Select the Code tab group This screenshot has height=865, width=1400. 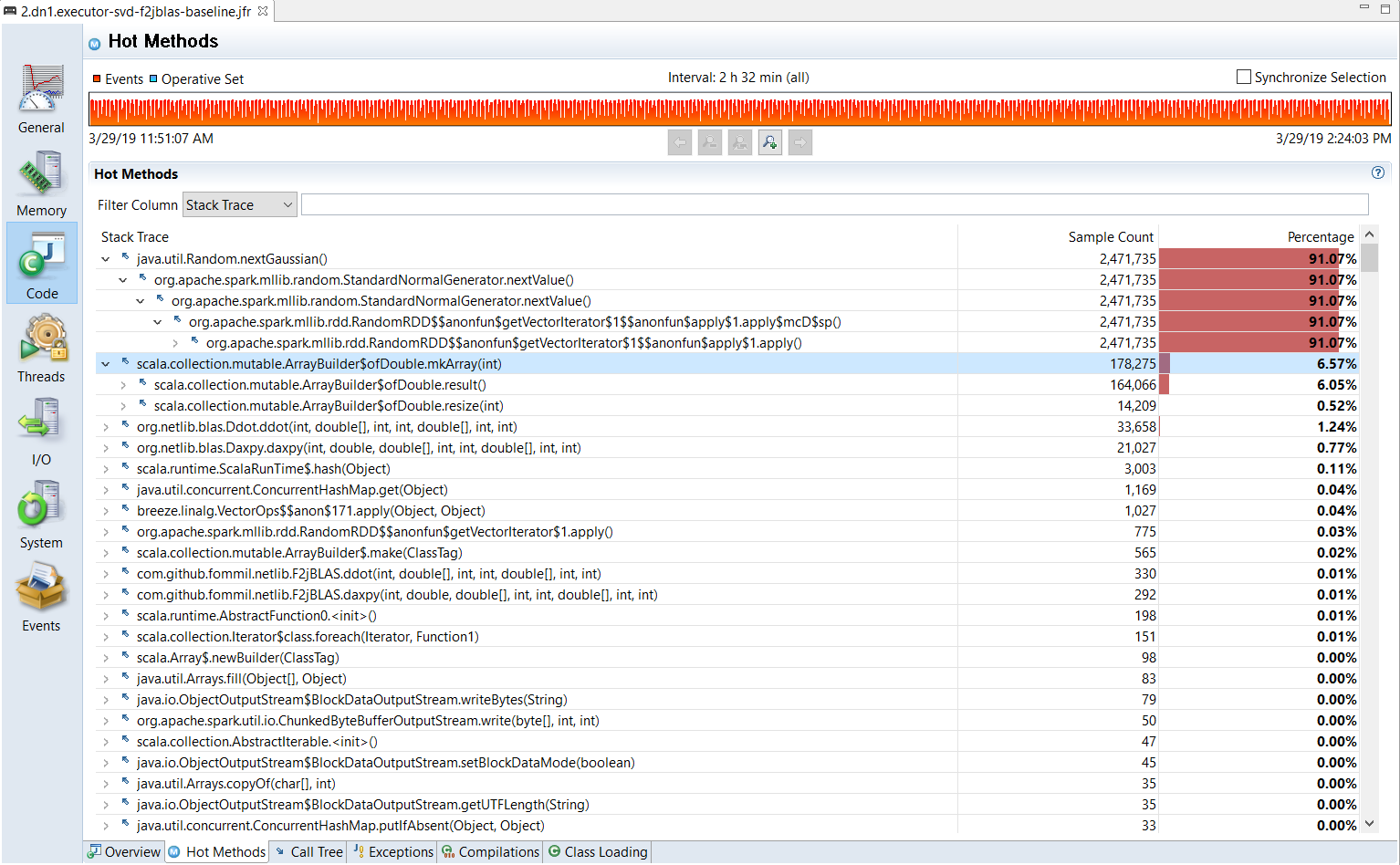[42, 264]
